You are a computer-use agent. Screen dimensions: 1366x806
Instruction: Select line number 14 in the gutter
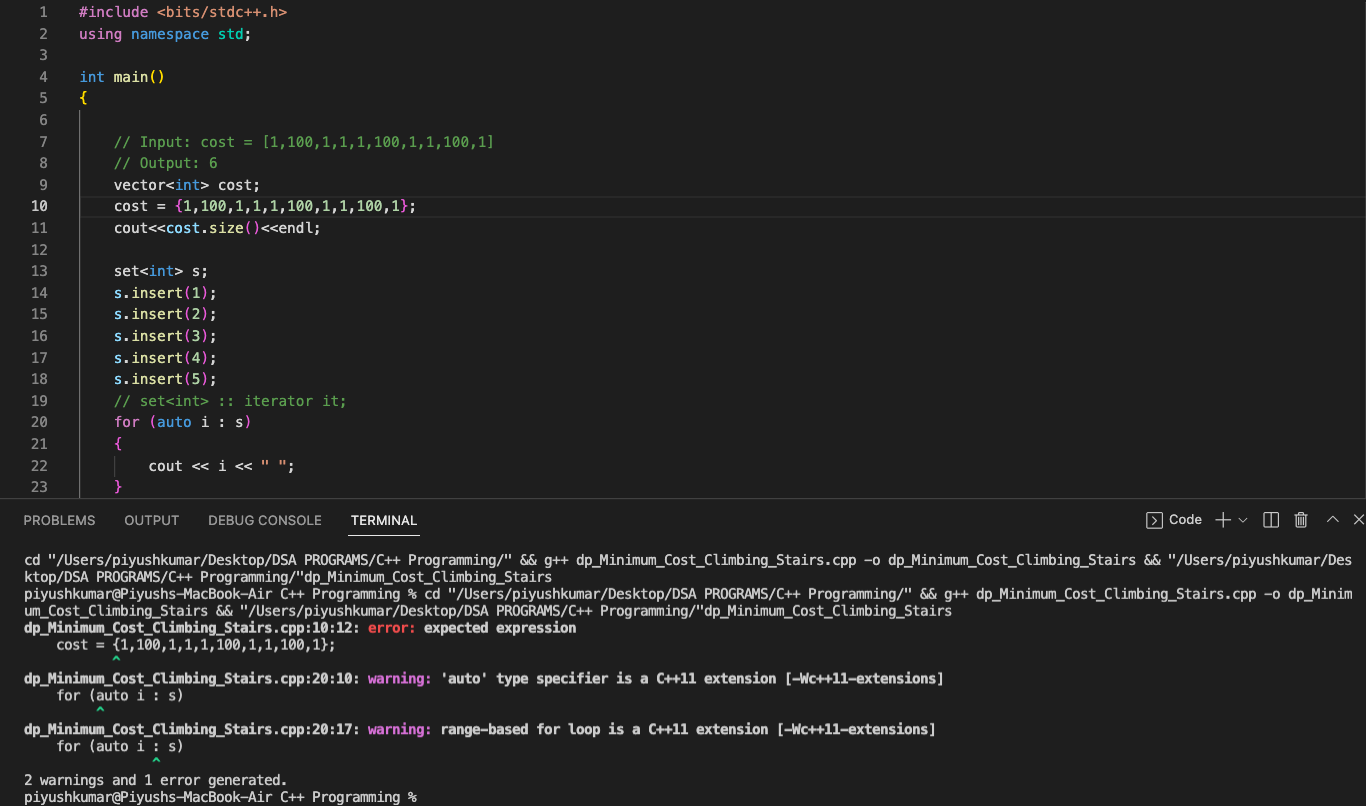tap(39, 292)
